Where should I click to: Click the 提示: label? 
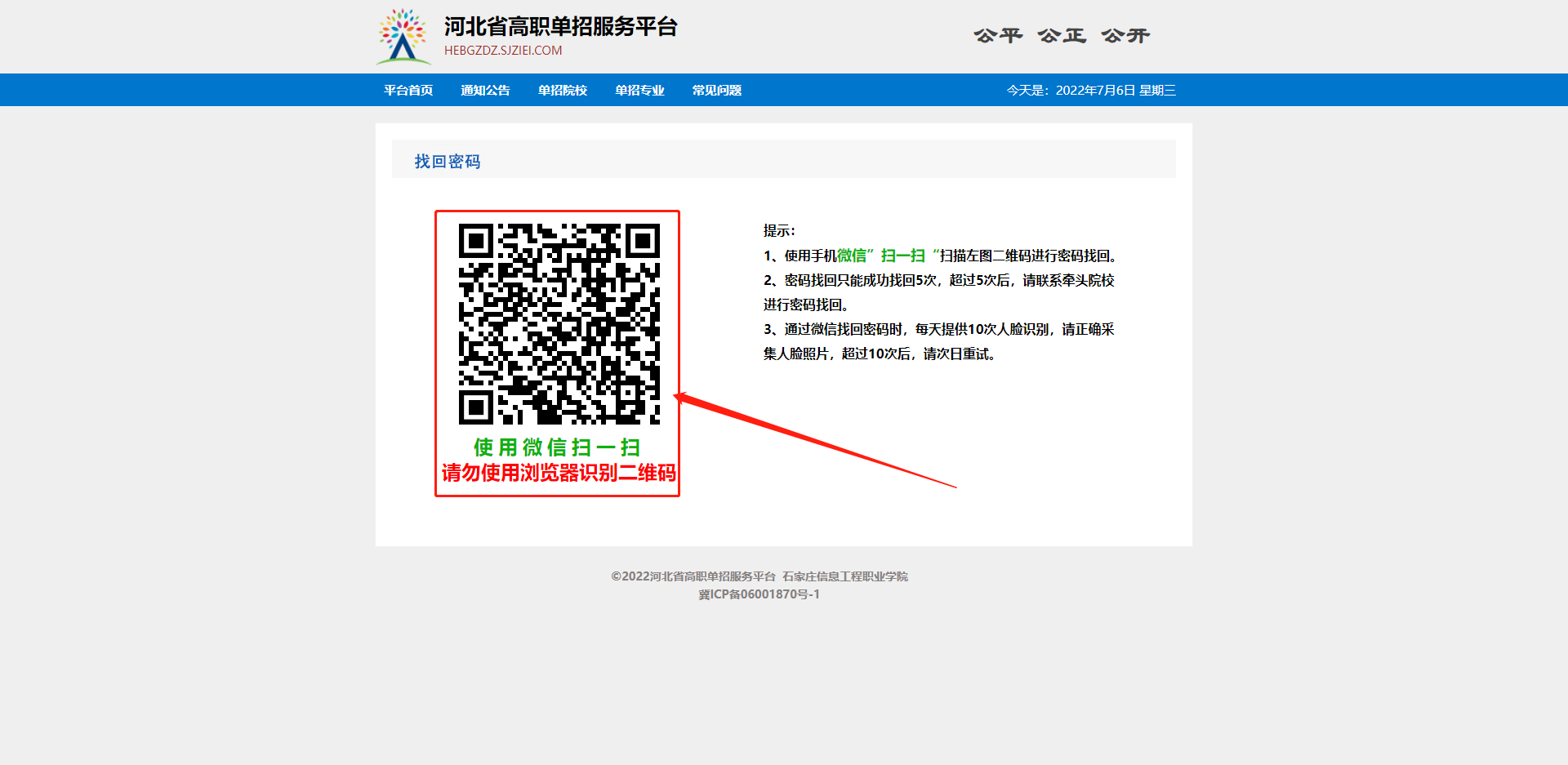pos(779,231)
